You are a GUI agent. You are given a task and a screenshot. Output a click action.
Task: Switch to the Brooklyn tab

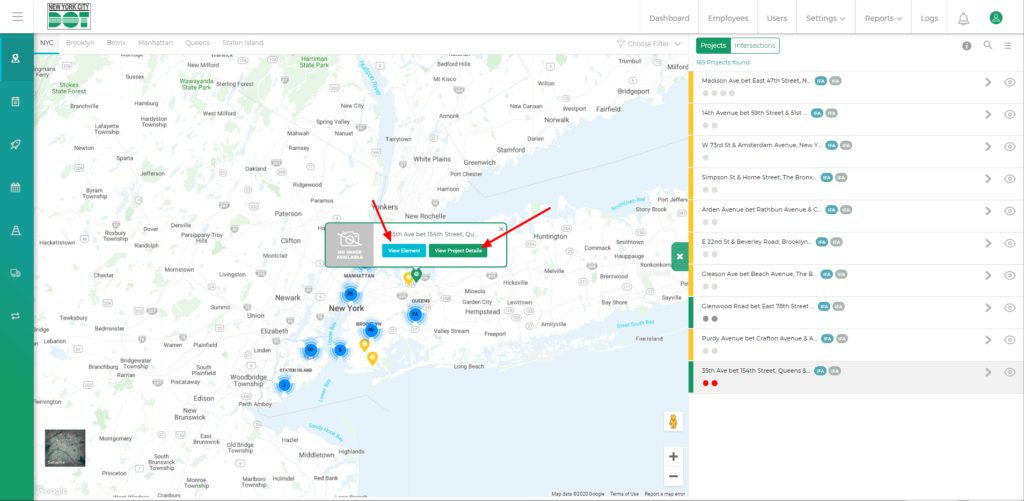[x=80, y=44]
